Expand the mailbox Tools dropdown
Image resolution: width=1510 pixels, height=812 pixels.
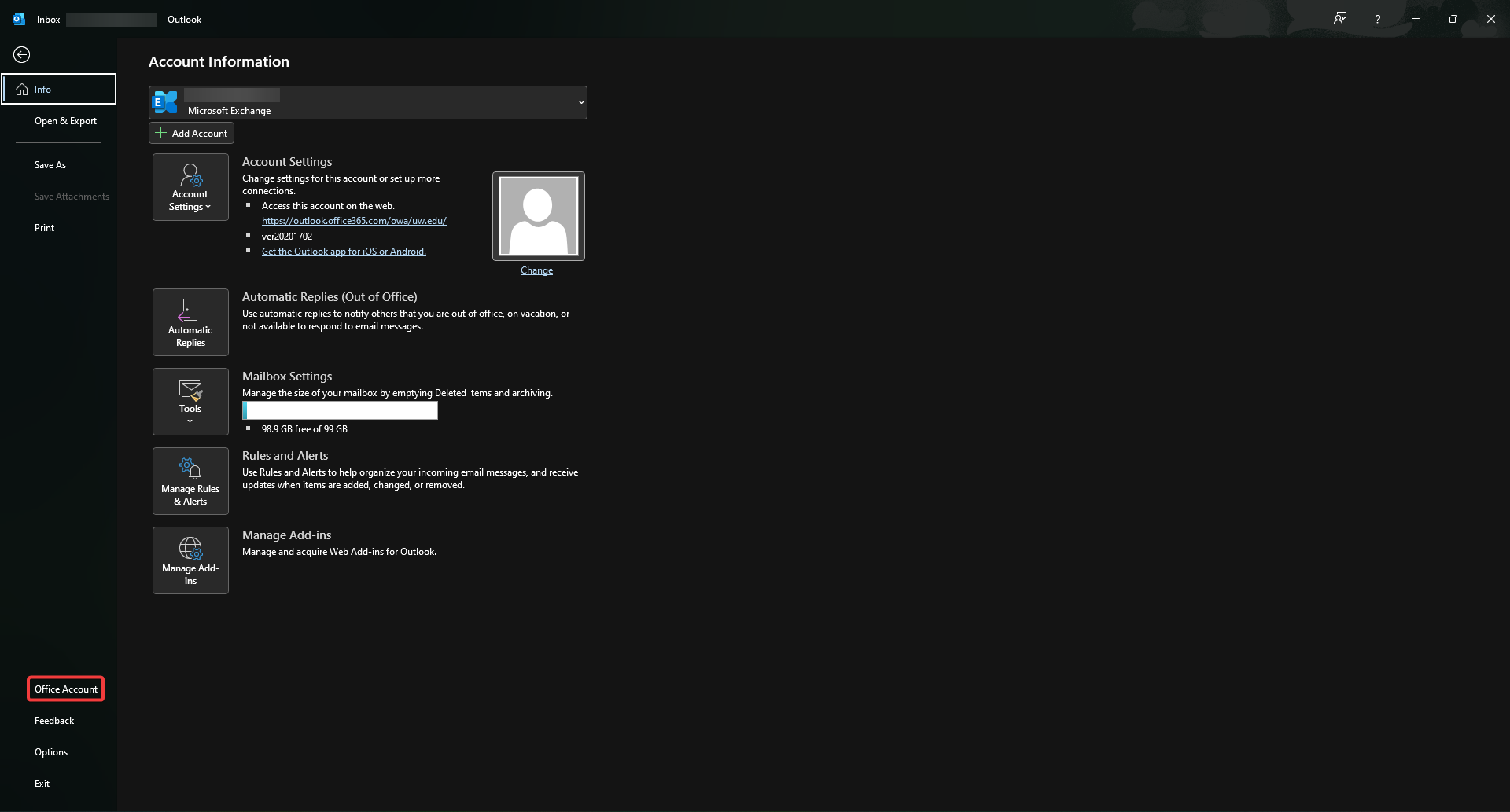coord(190,402)
